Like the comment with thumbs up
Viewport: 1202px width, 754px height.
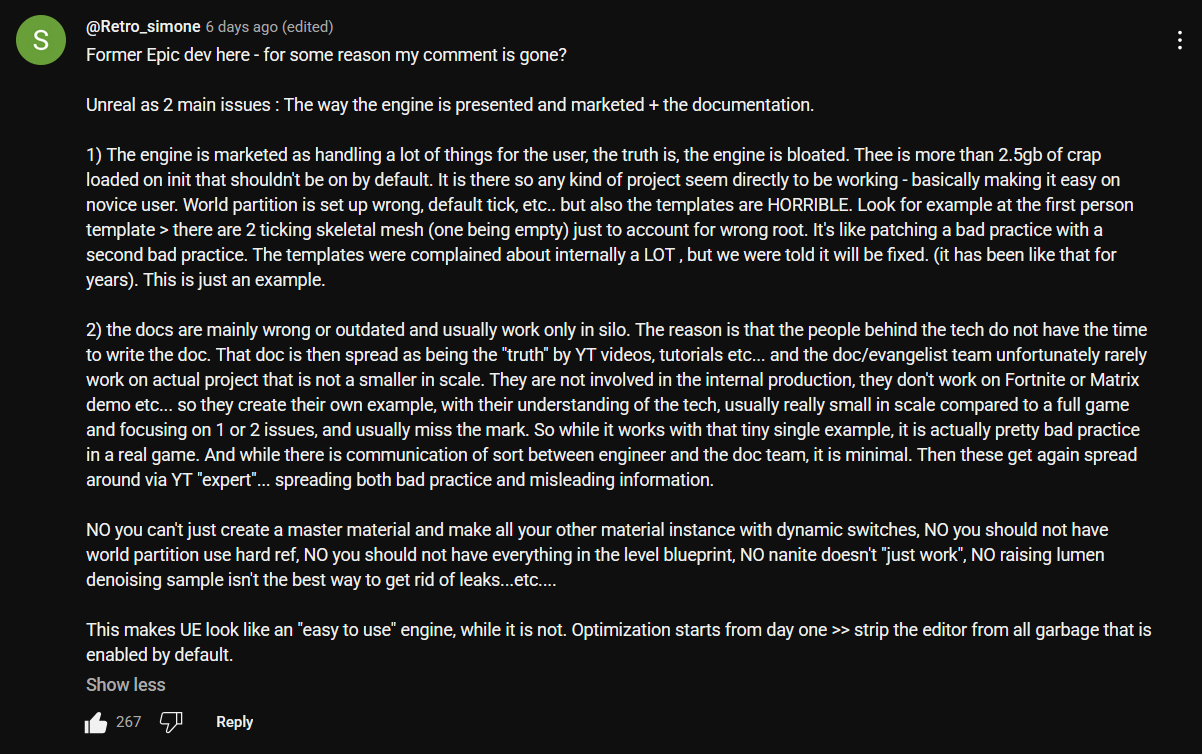coord(96,722)
